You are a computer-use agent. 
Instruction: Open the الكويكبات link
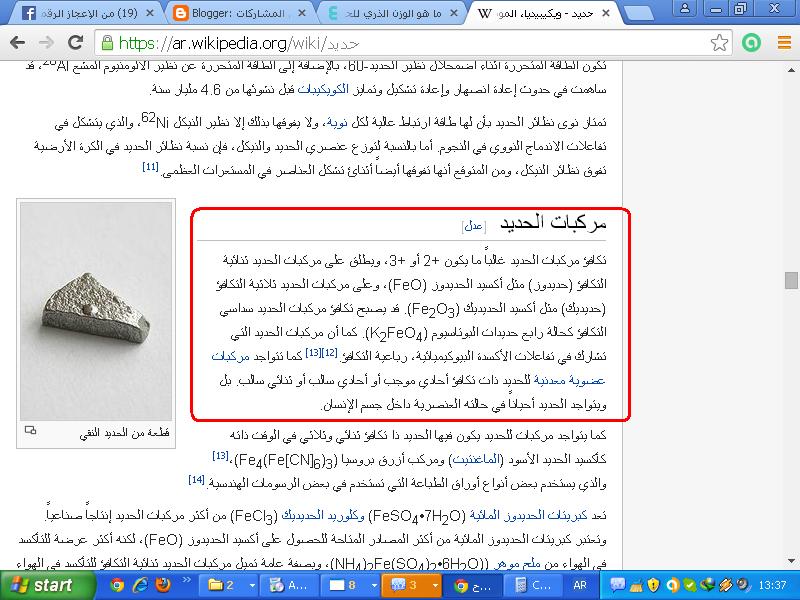(323, 90)
